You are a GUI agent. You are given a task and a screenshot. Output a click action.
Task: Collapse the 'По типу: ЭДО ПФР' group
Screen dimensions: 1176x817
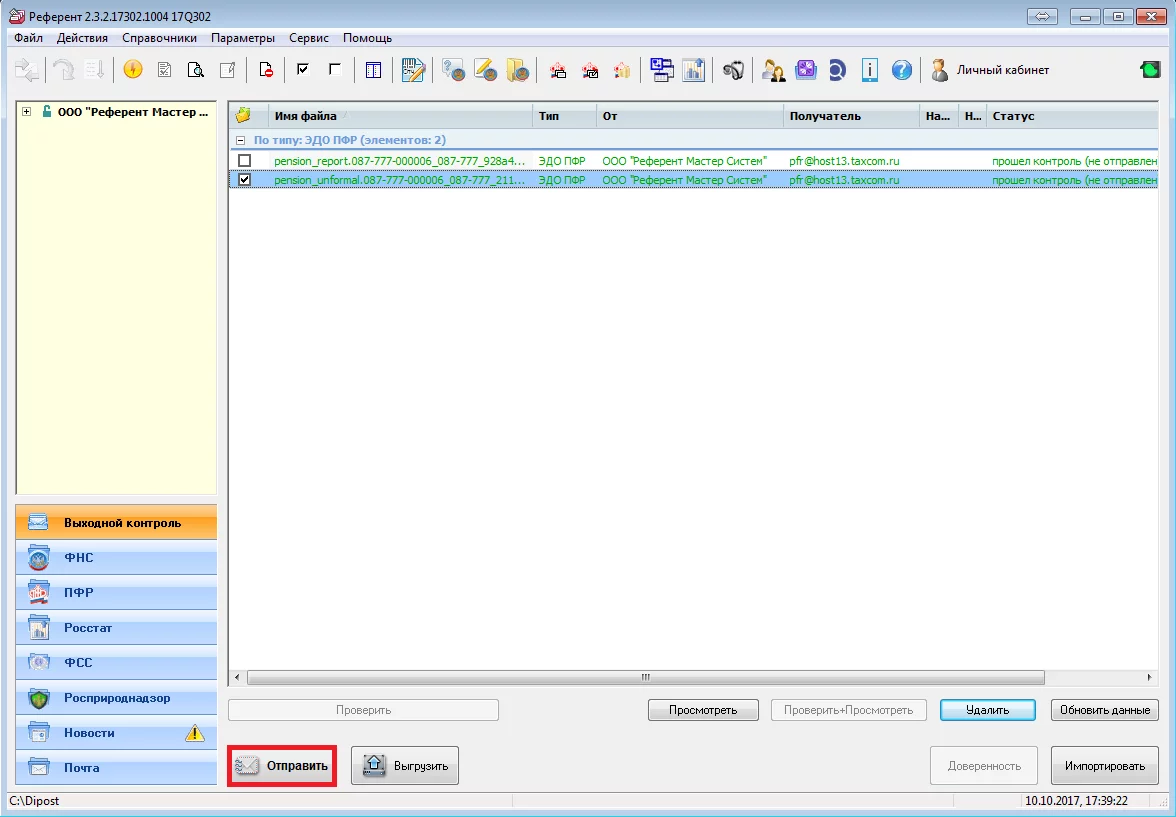[240, 140]
